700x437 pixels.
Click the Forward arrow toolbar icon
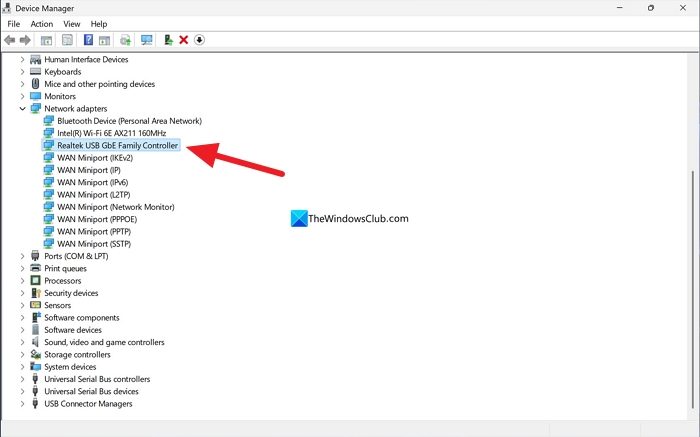pyautogui.click(x=25, y=40)
